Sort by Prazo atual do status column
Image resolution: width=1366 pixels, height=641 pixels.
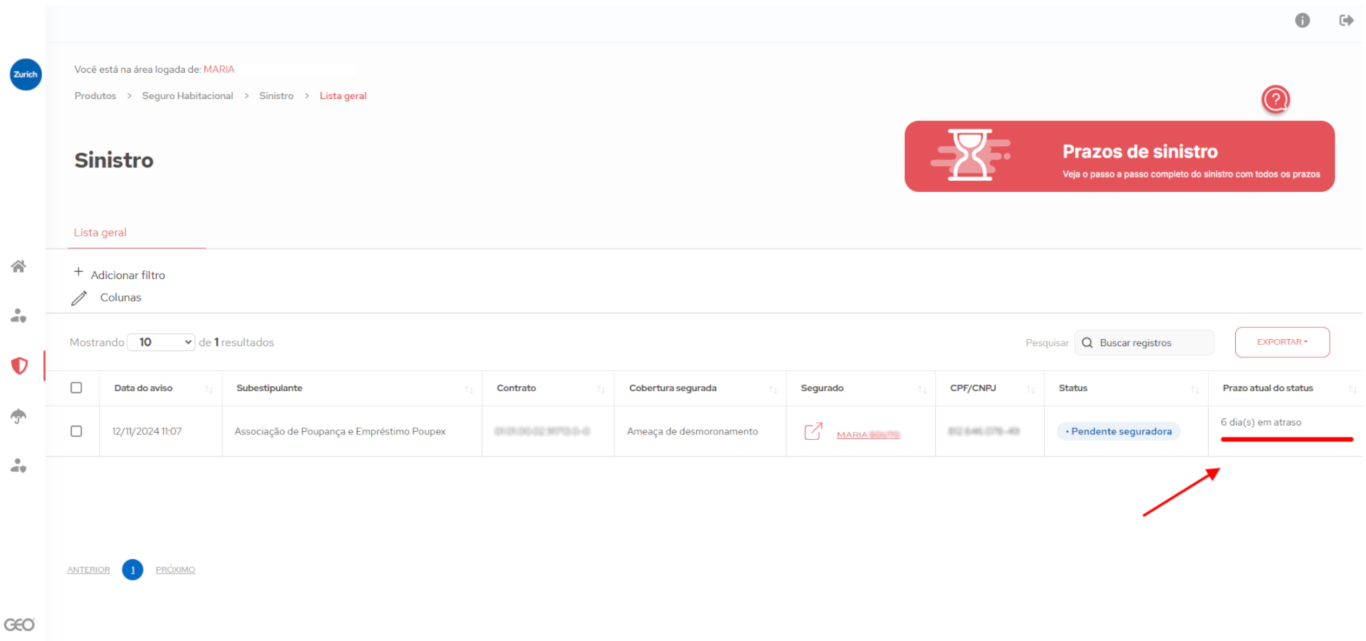point(1285,388)
